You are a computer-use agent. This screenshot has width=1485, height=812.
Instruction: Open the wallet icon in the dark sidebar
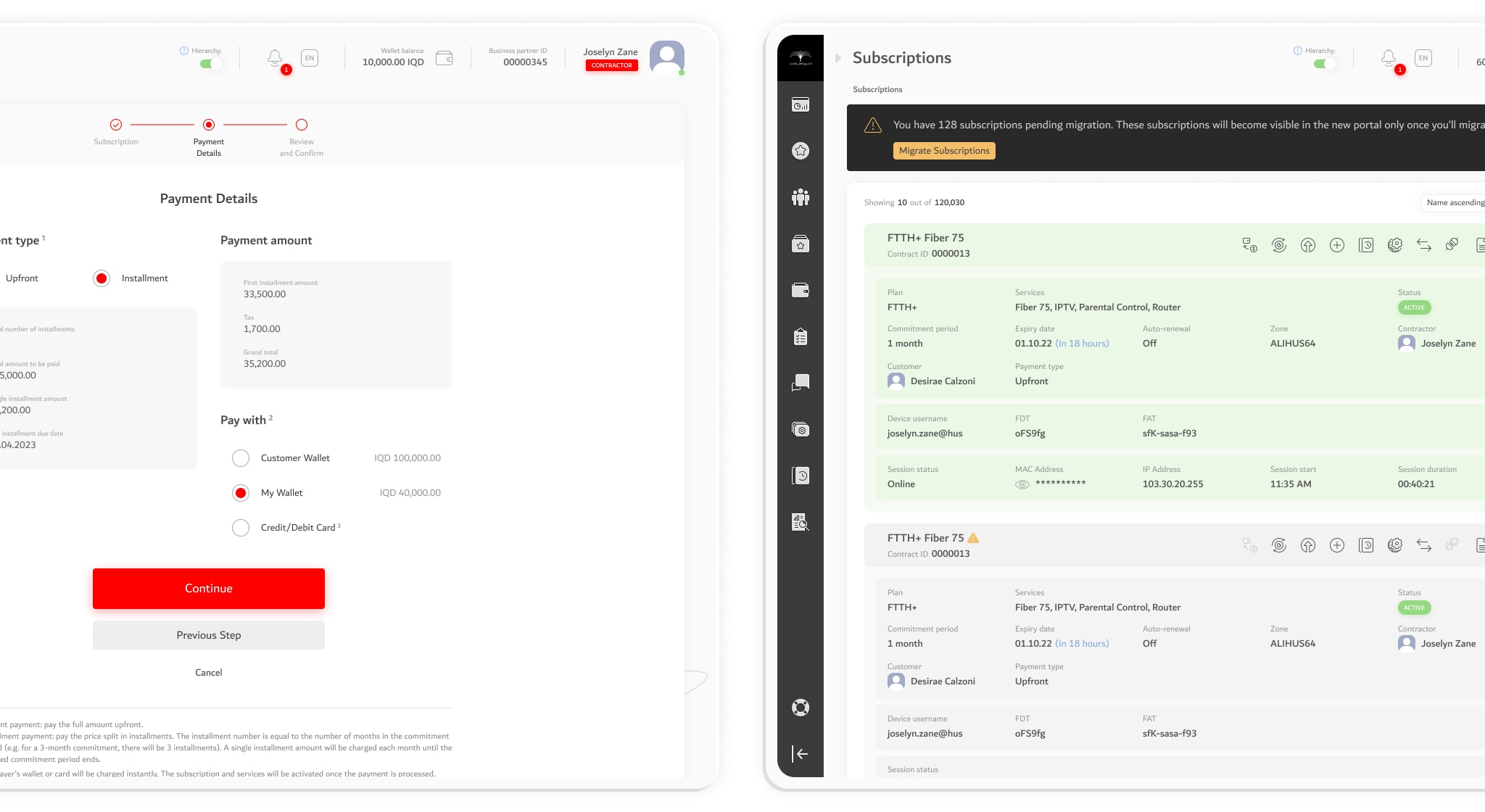[801, 290]
